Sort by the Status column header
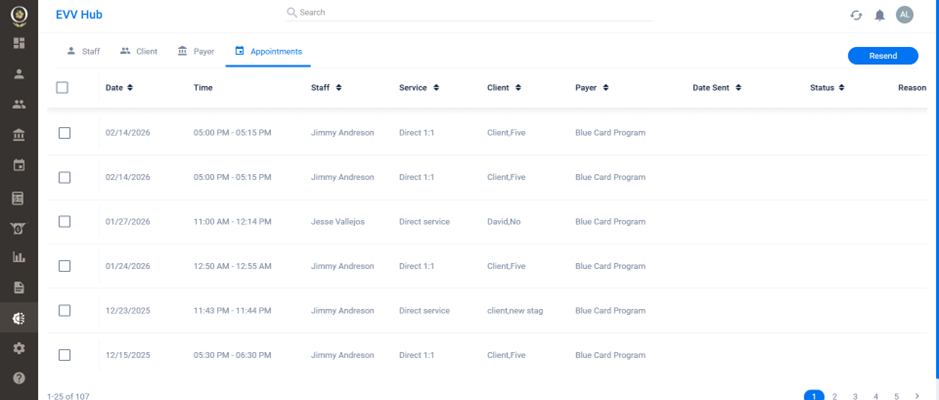 pyautogui.click(x=826, y=88)
